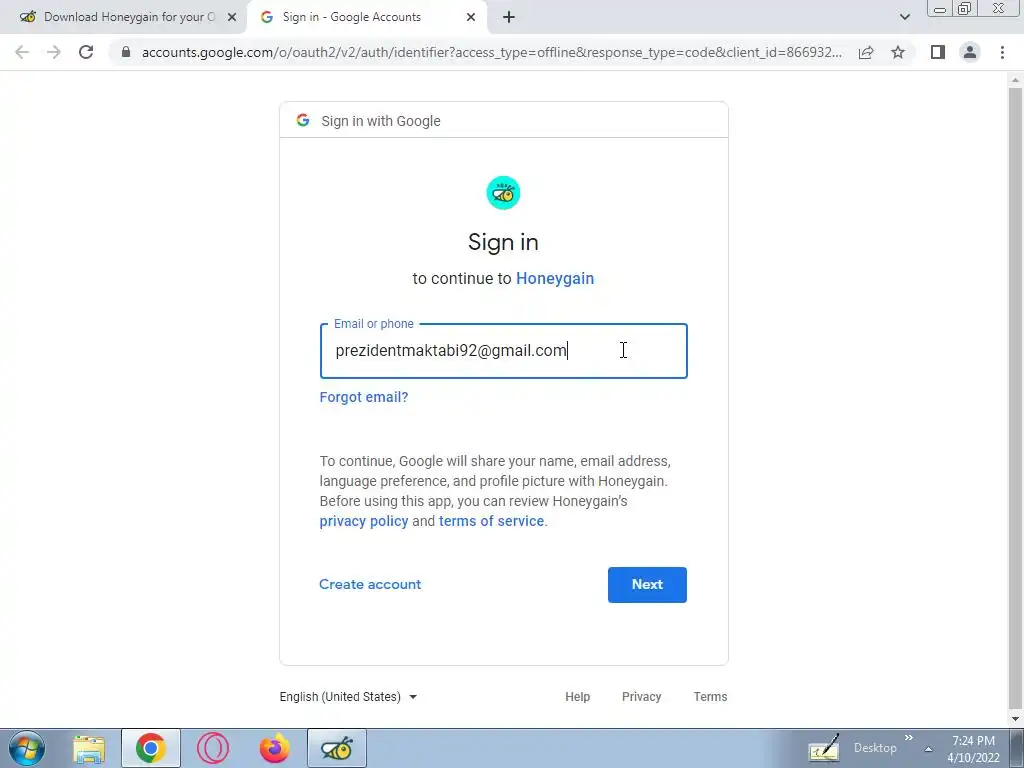Screen dimensions: 1024x768
Task: Bookmark this page with the star icon
Action: (x=898, y=52)
